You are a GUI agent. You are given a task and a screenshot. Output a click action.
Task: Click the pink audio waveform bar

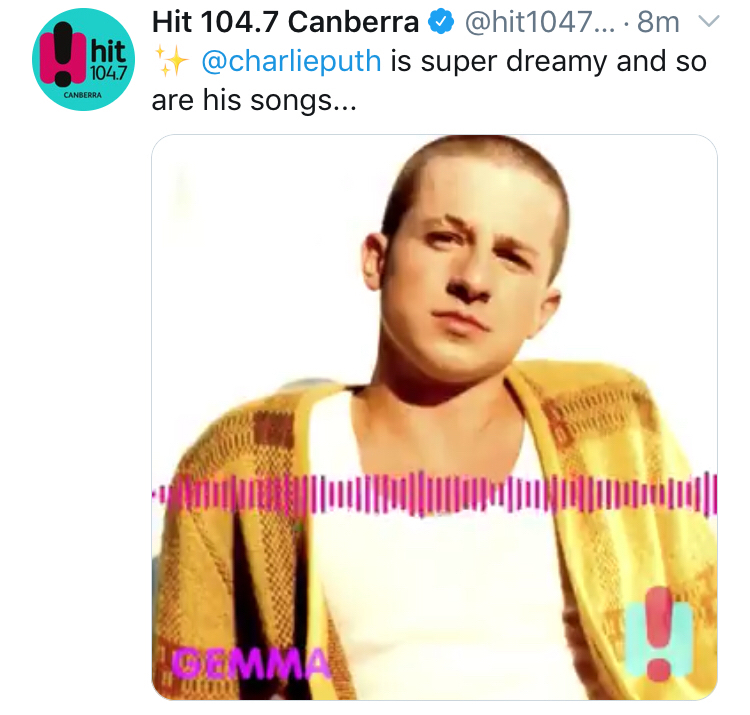tap(434, 494)
